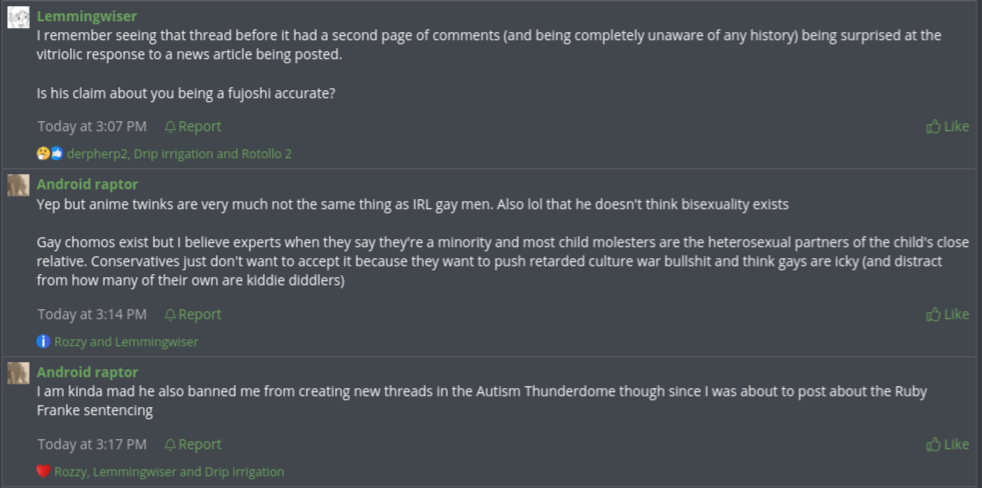Click Android raptor's avatar on 3:17 post
Screen dimensions: 982x488
pyautogui.click(x=18, y=373)
